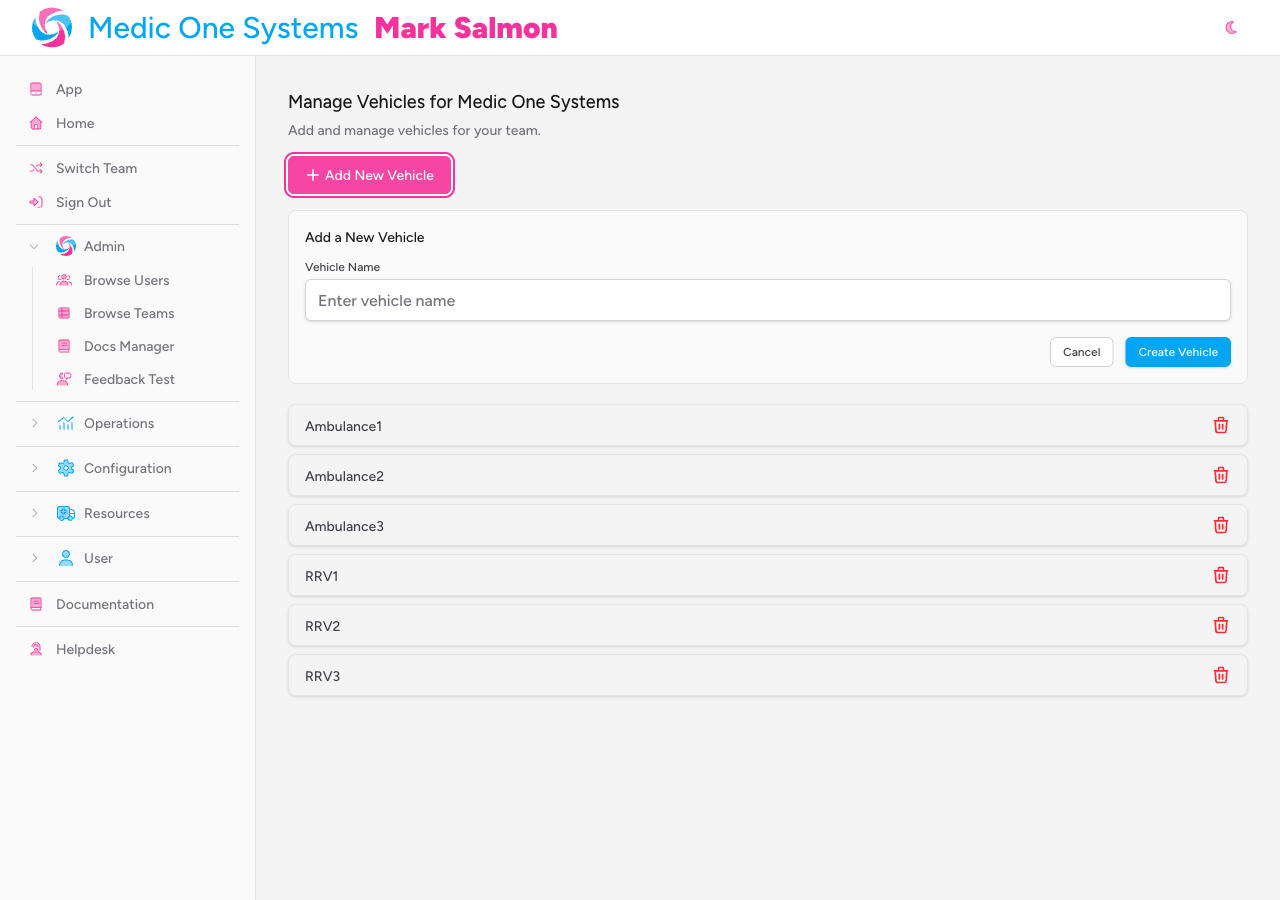The height and width of the screenshot is (900, 1280).
Task: Click the Helpdesk icon in sidebar
Action: (x=36, y=649)
